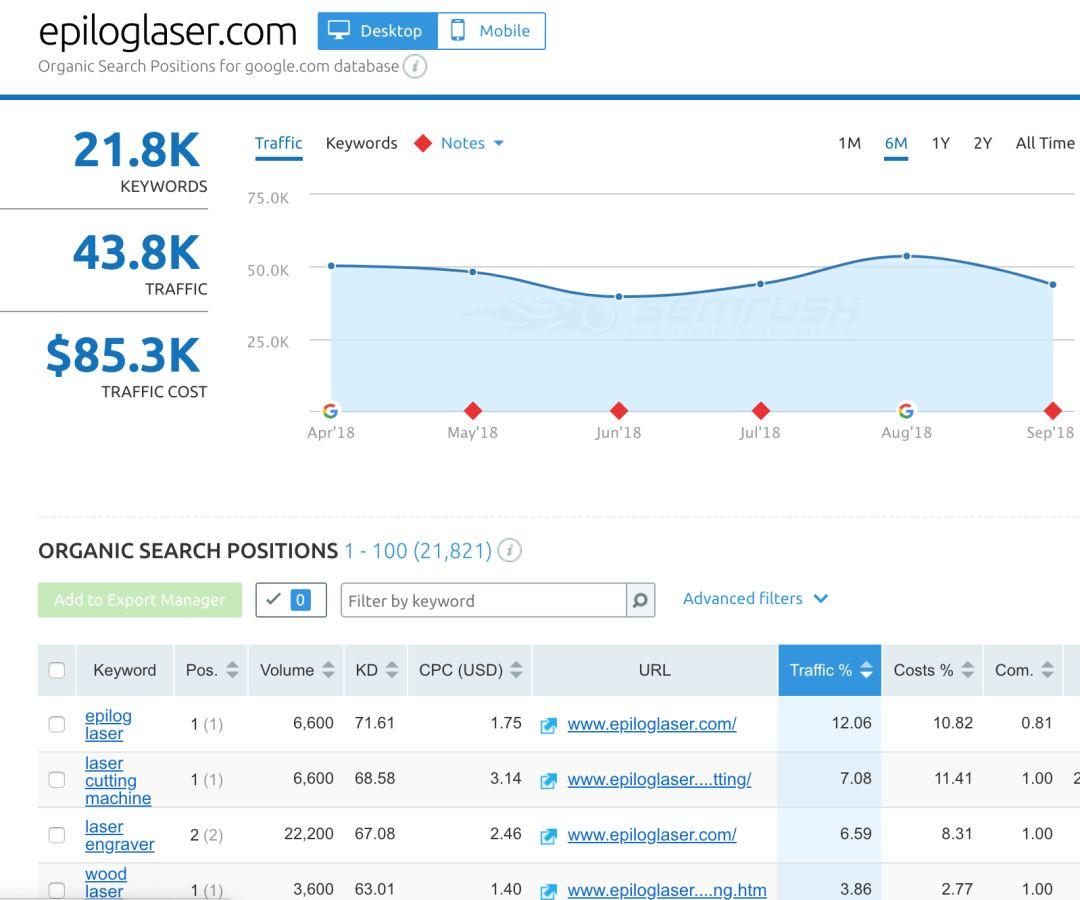Toggle the select-all checkbox in table header
The height and width of the screenshot is (900, 1080).
click(x=57, y=670)
